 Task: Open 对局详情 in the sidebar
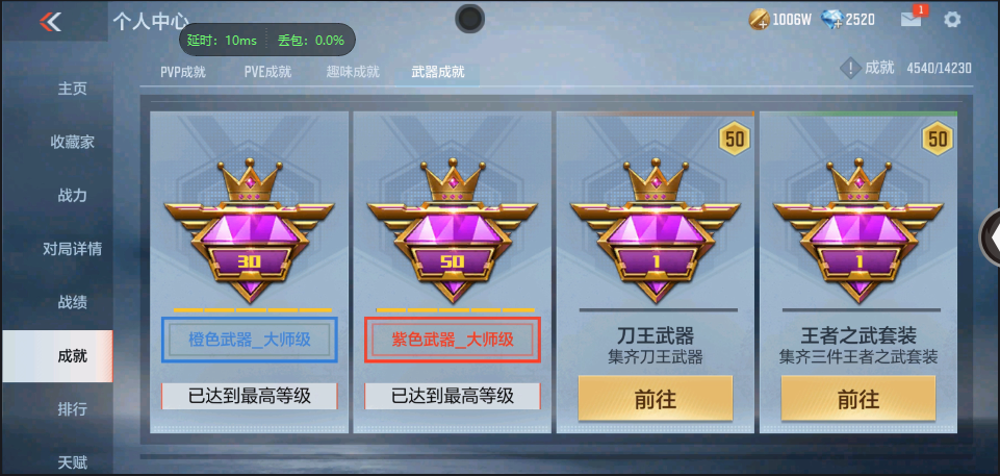click(72, 248)
